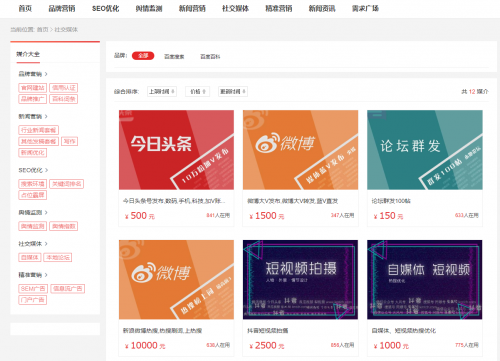Pick the 其他发稿套餐 sidebar tag
The image size is (500, 361).
(x=39, y=141)
